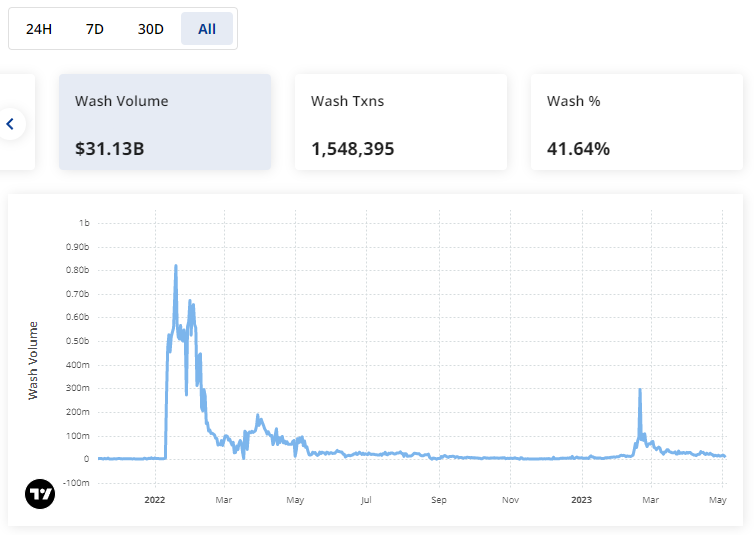Open the Wash Txns metric card
Viewport: 754px width, 535px height.
401,122
